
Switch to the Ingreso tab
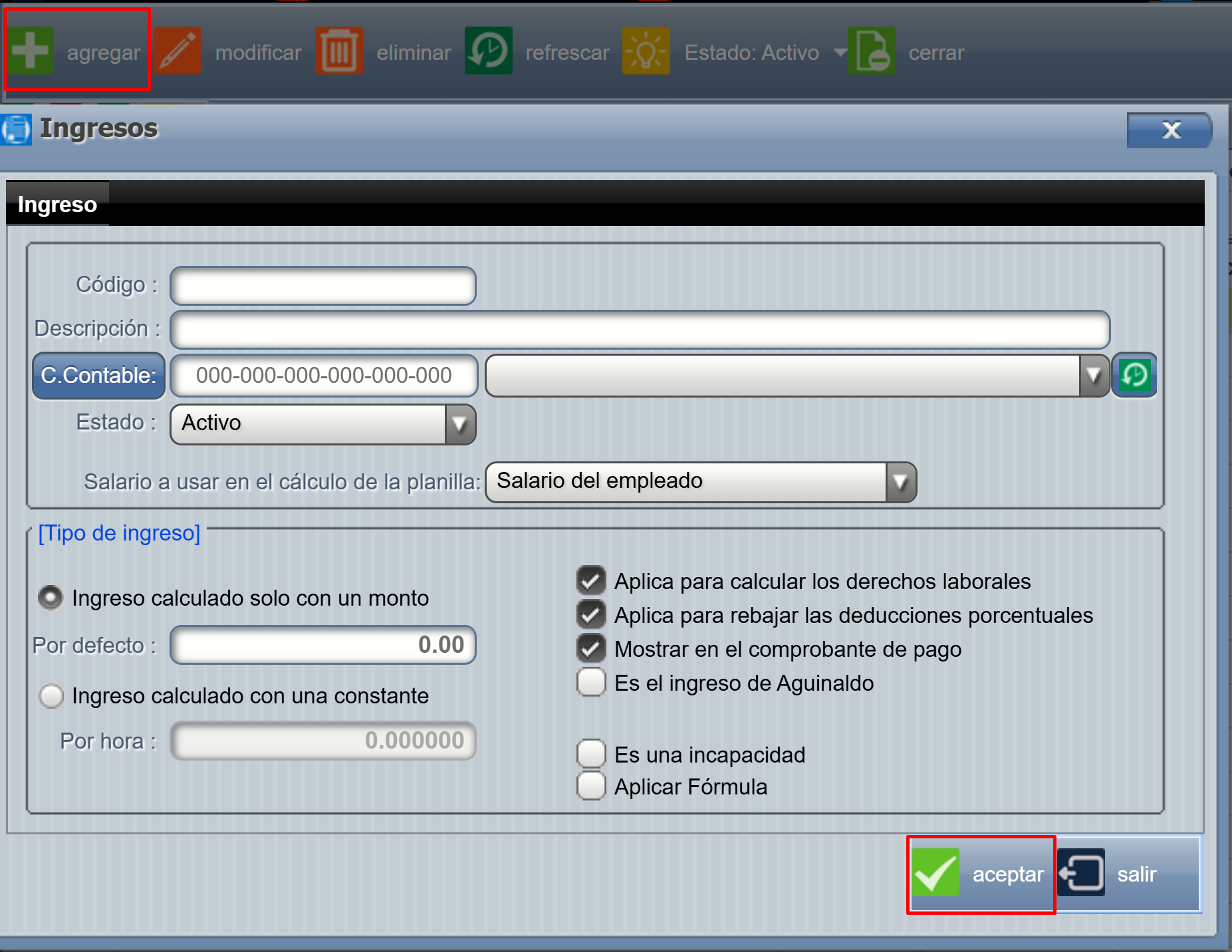click(57, 204)
